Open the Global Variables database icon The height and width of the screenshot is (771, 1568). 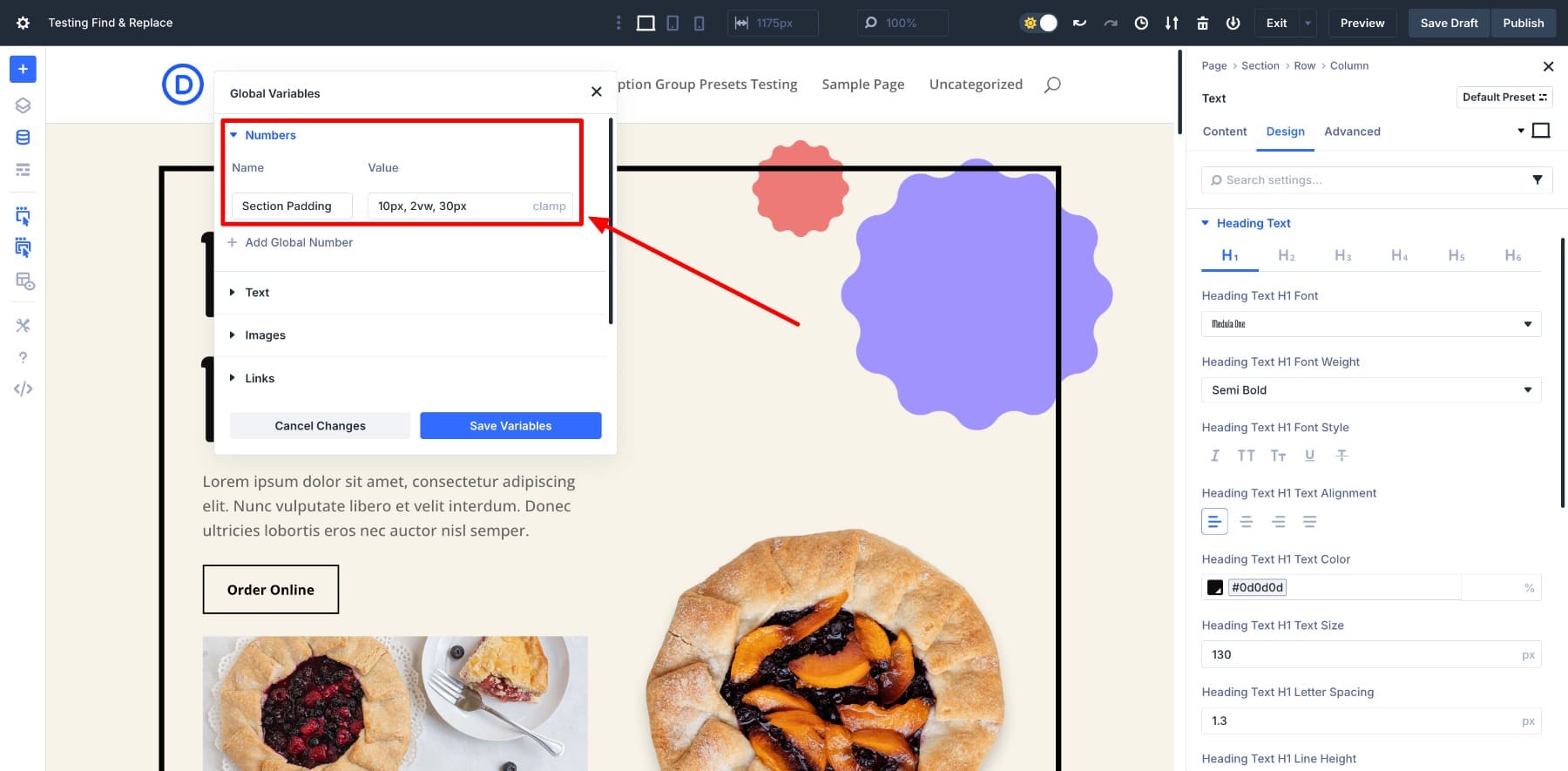click(23, 137)
